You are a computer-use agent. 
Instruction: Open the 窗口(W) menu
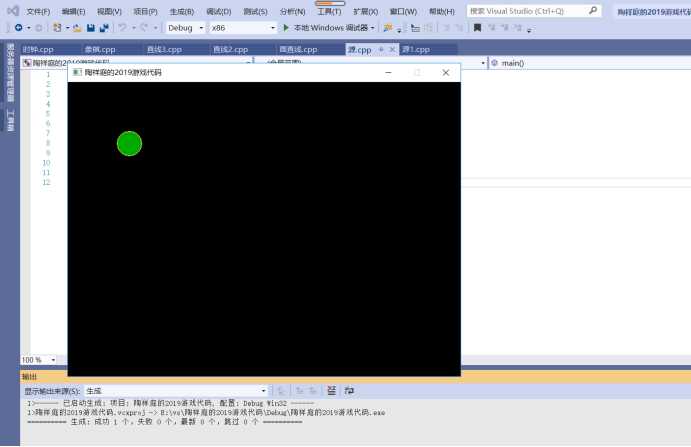coord(403,11)
